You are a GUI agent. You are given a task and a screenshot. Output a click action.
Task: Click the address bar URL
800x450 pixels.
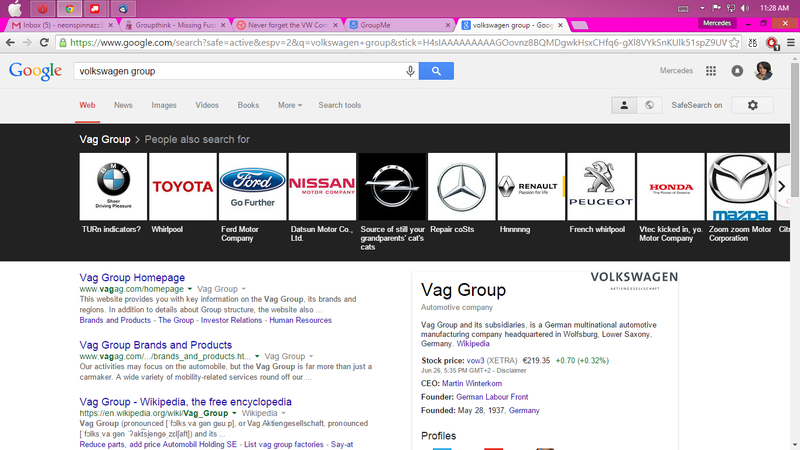tap(398, 43)
